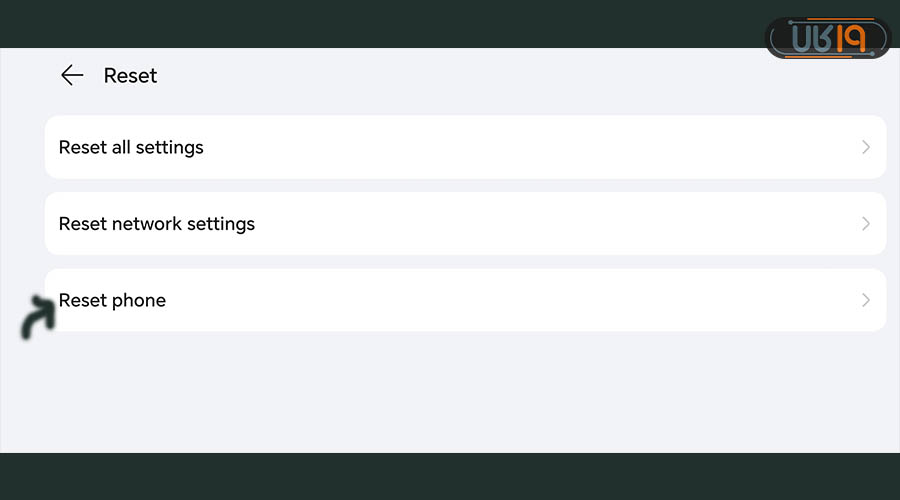The image size is (900, 500).
Task: Click the middle of Reset network settings card
Action: [465, 224]
